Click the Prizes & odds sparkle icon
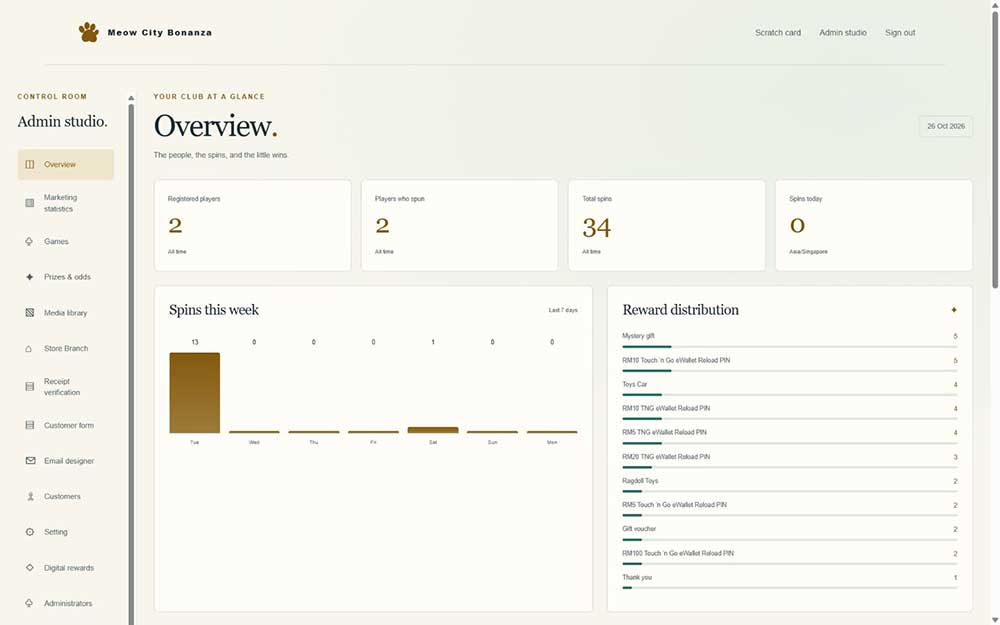This screenshot has height=625, width=1000. coord(29,277)
